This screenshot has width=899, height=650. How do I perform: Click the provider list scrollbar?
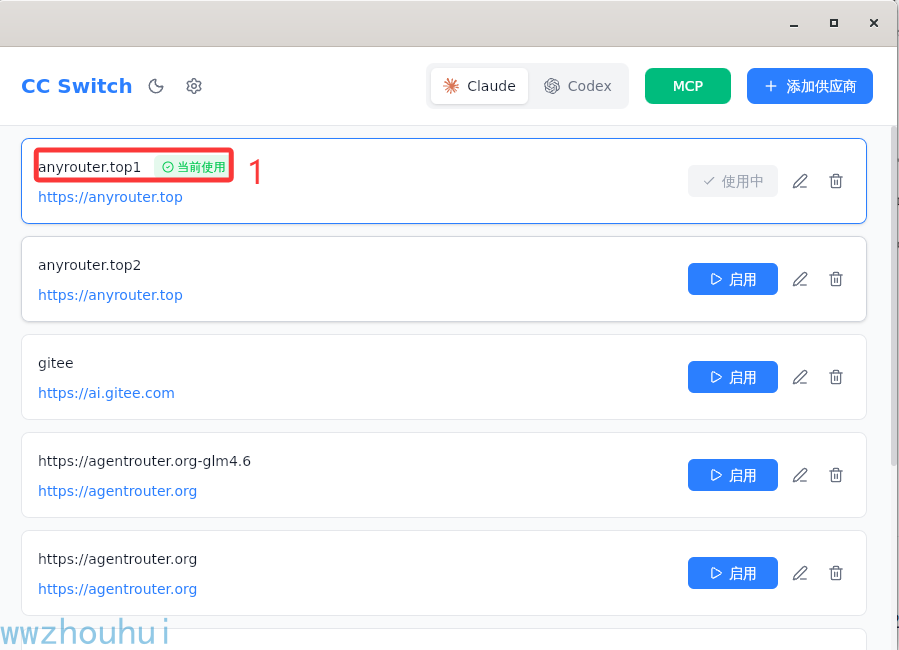point(894,295)
